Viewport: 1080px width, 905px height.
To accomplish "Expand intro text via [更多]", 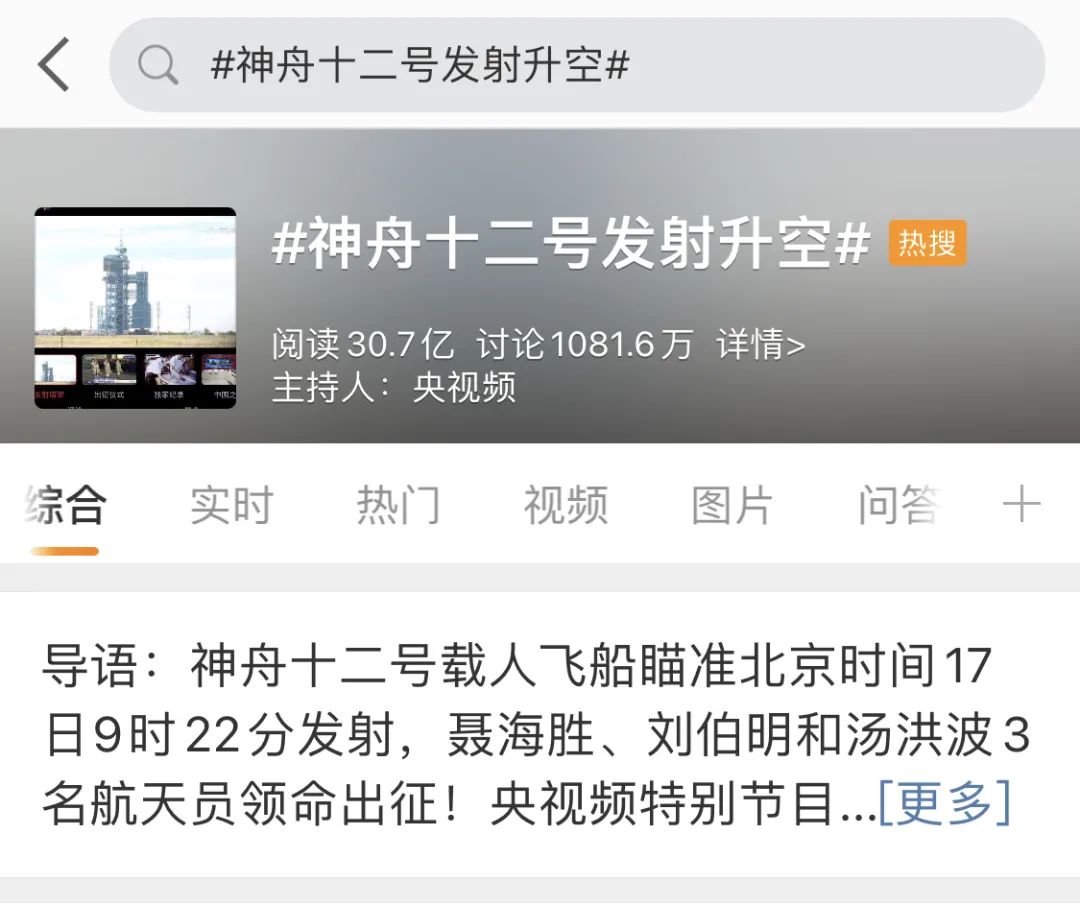I will pos(945,803).
